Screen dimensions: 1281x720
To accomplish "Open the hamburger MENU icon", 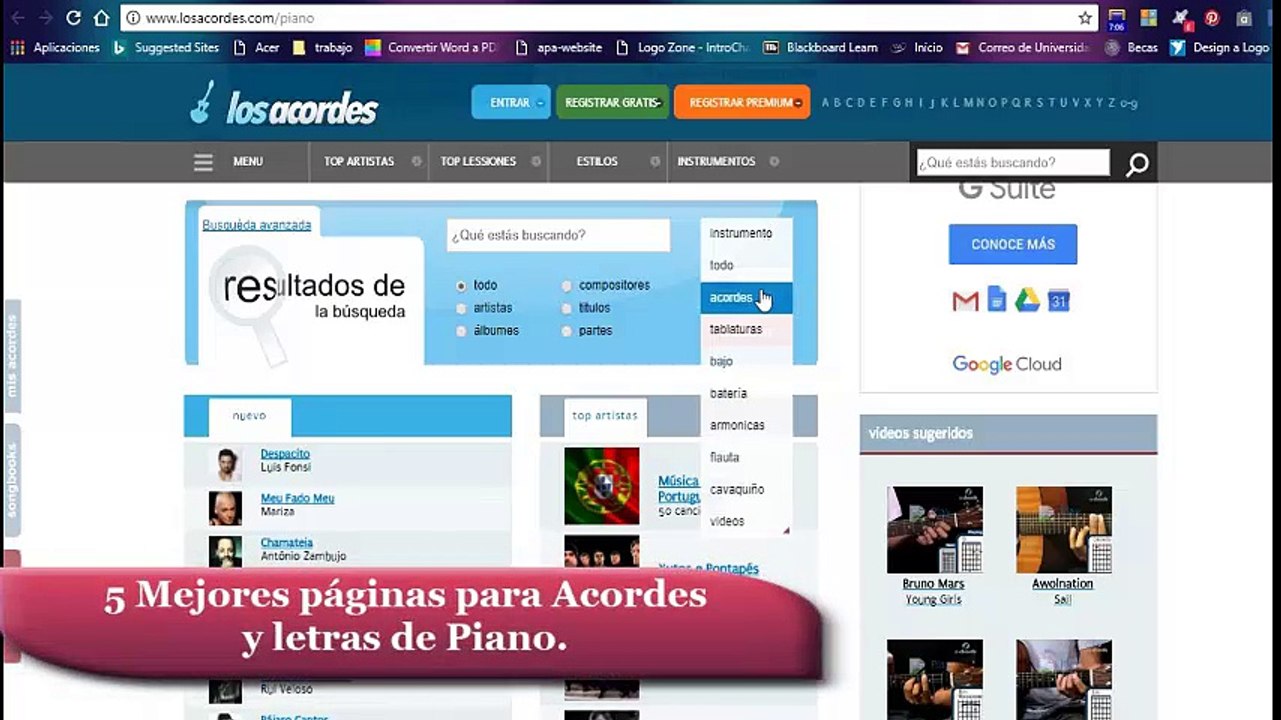I will pyautogui.click(x=203, y=162).
